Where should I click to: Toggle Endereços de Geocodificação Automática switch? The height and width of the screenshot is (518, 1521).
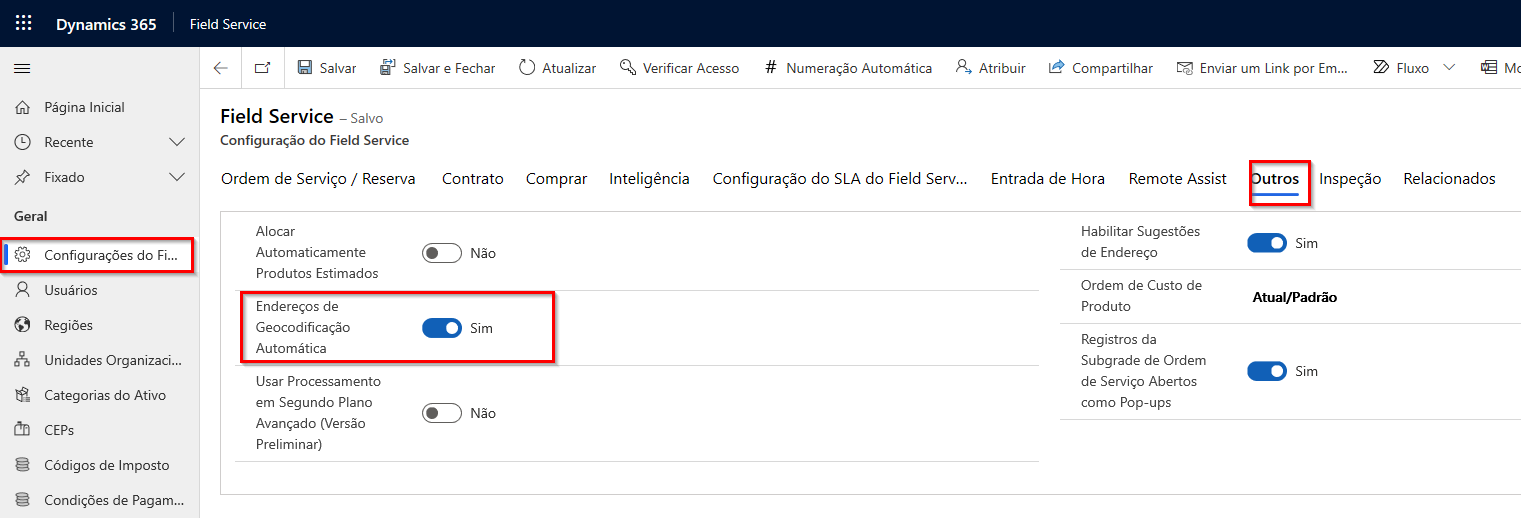[x=442, y=328]
